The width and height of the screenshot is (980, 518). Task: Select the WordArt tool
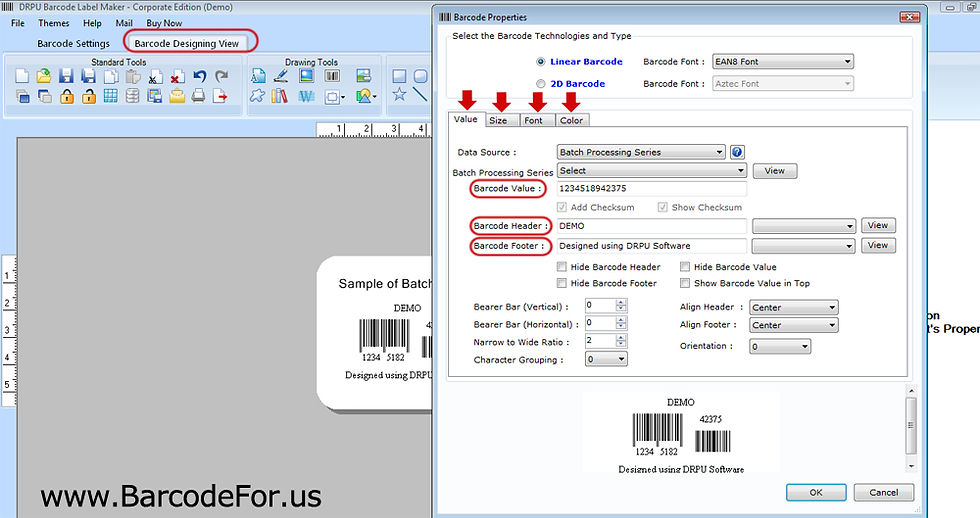click(x=306, y=96)
